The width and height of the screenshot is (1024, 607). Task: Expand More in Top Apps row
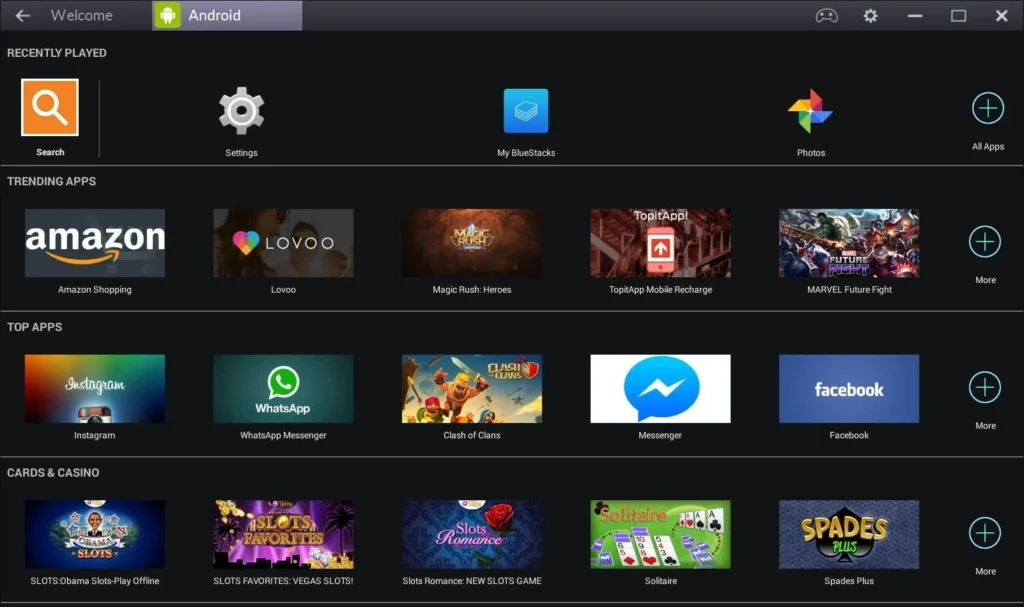985,387
